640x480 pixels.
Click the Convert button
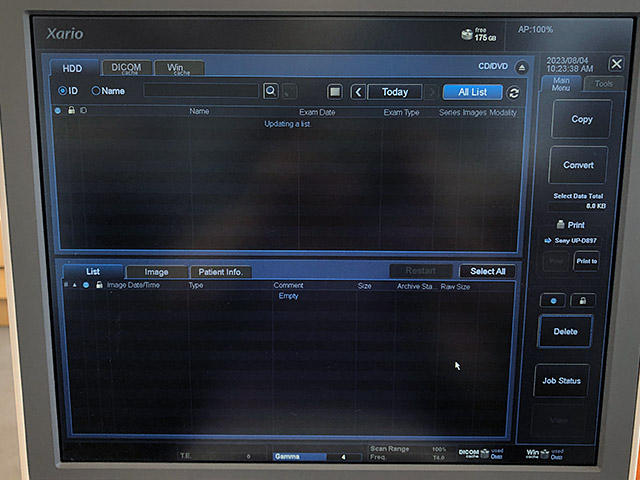578,165
